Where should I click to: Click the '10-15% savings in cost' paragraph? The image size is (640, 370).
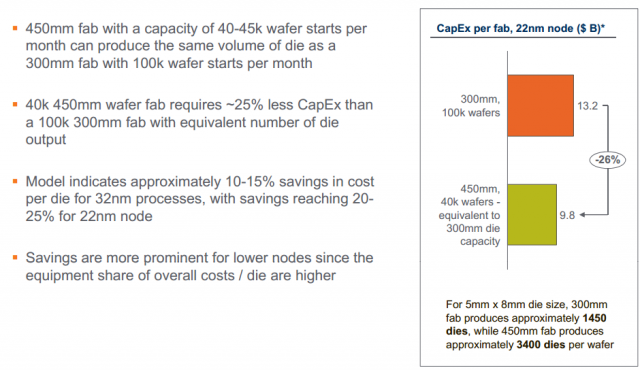[200, 199]
